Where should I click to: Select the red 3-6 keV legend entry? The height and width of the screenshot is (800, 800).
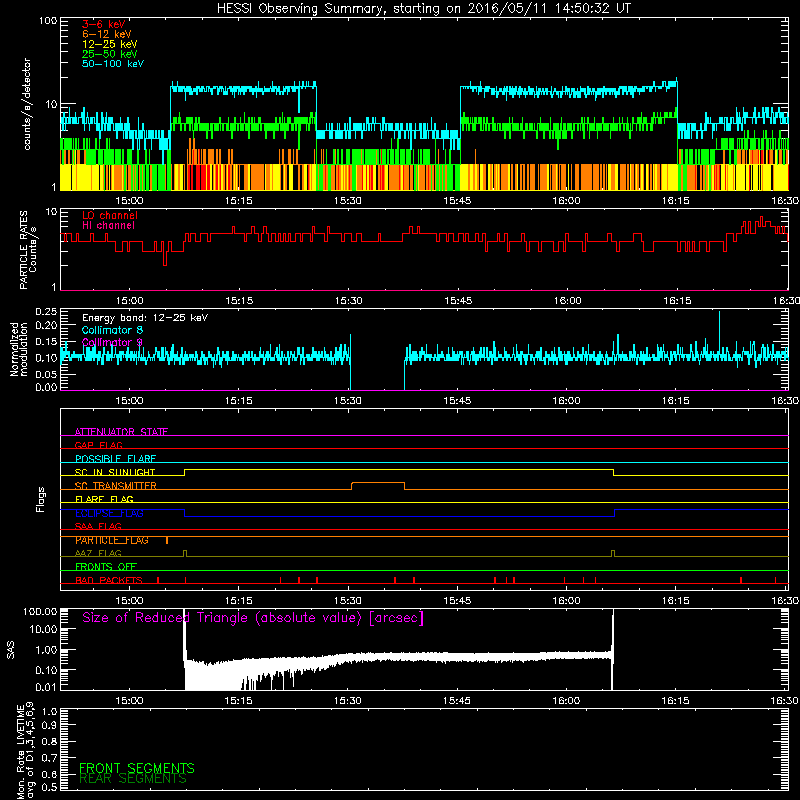pos(104,24)
